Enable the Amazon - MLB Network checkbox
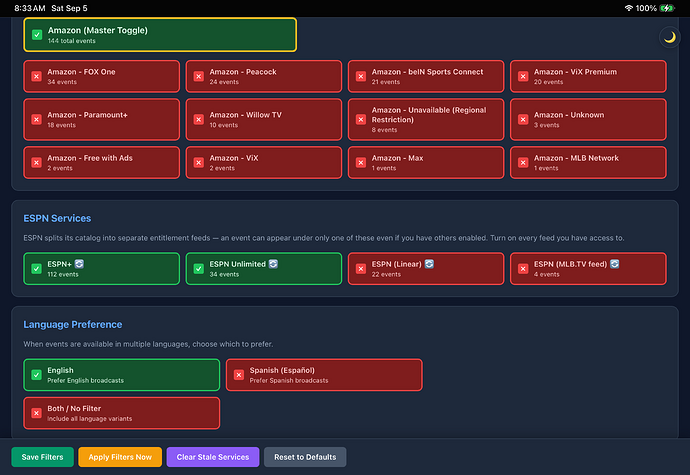Screen dimensions: 690x475 (x=523, y=162)
